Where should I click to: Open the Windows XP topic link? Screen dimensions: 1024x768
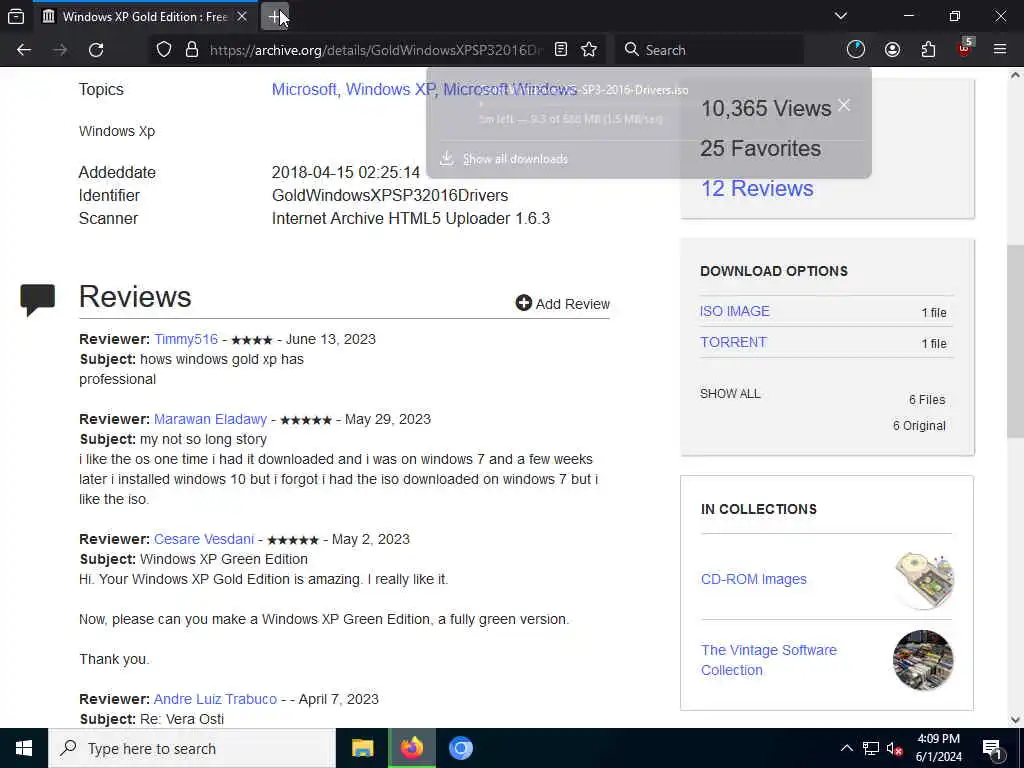[x=390, y=89]
